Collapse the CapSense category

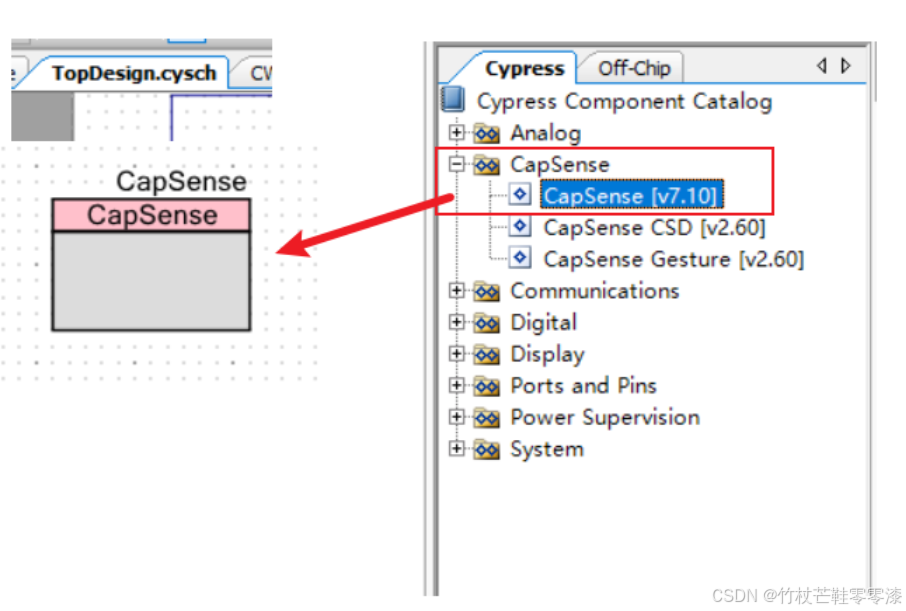coord(456,164)
